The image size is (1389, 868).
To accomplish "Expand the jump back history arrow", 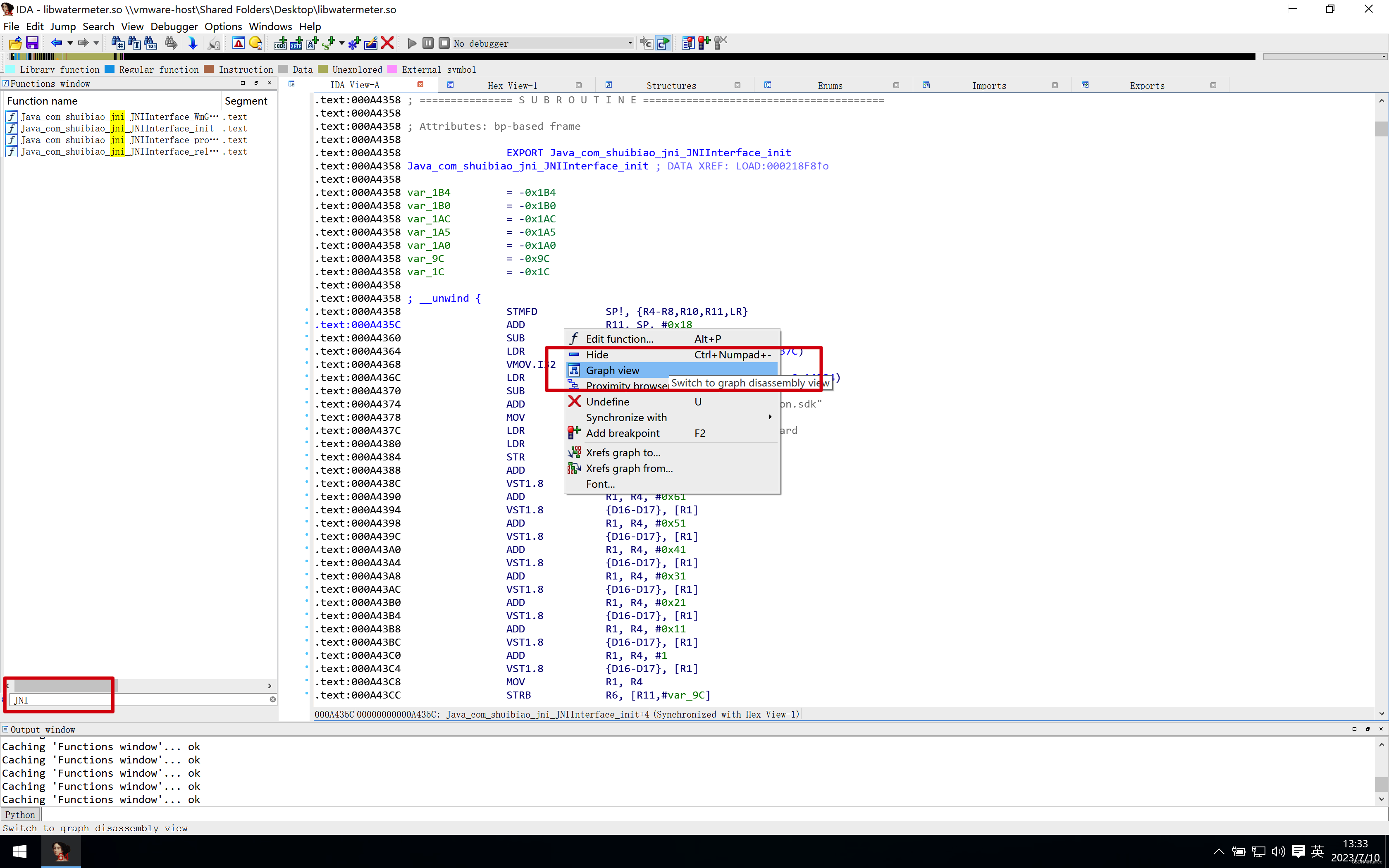I will tap(70, 43).
